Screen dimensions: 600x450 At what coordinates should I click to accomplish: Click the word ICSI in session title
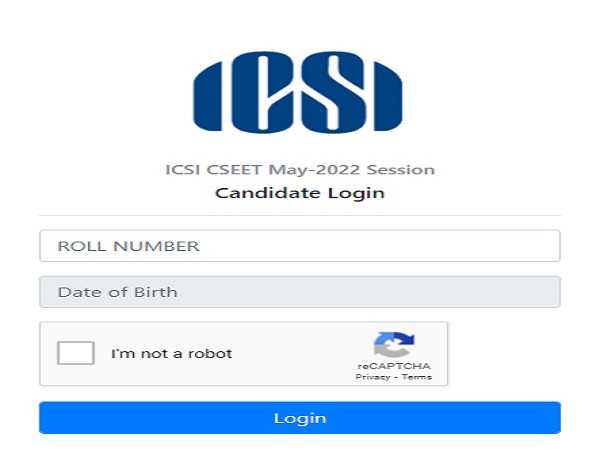184,170
